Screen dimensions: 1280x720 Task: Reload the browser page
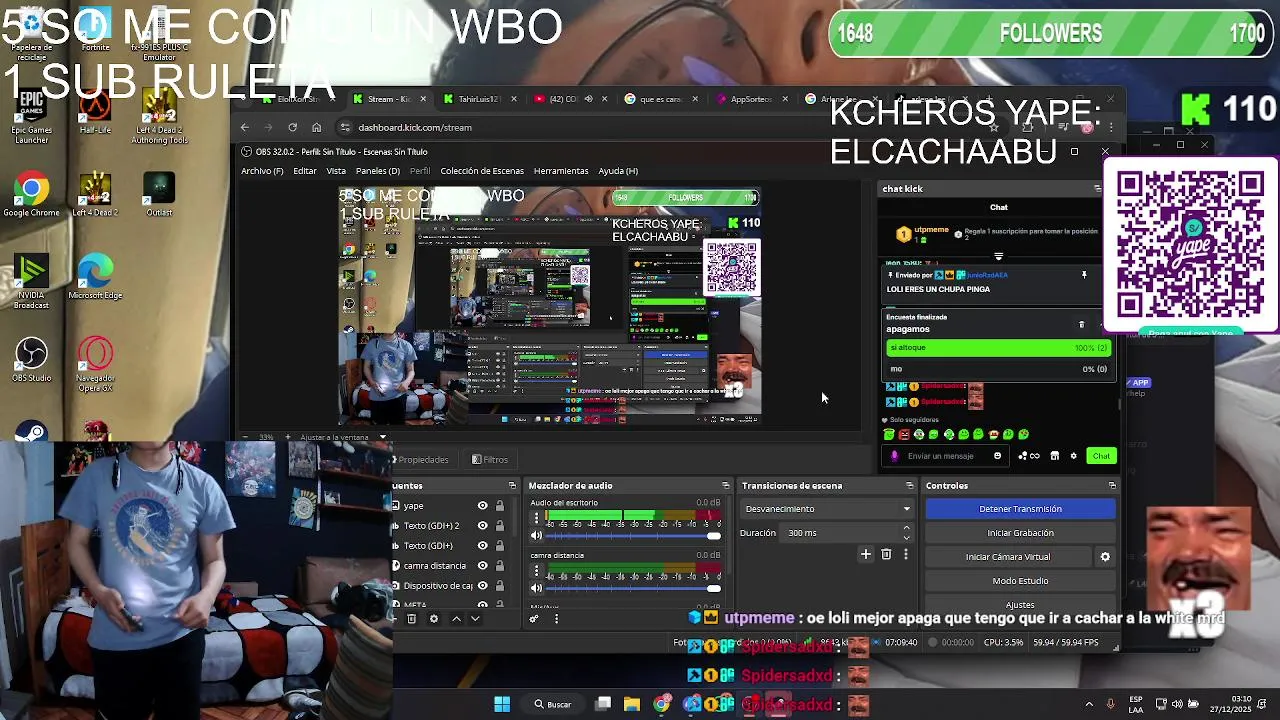click(292, 127)
